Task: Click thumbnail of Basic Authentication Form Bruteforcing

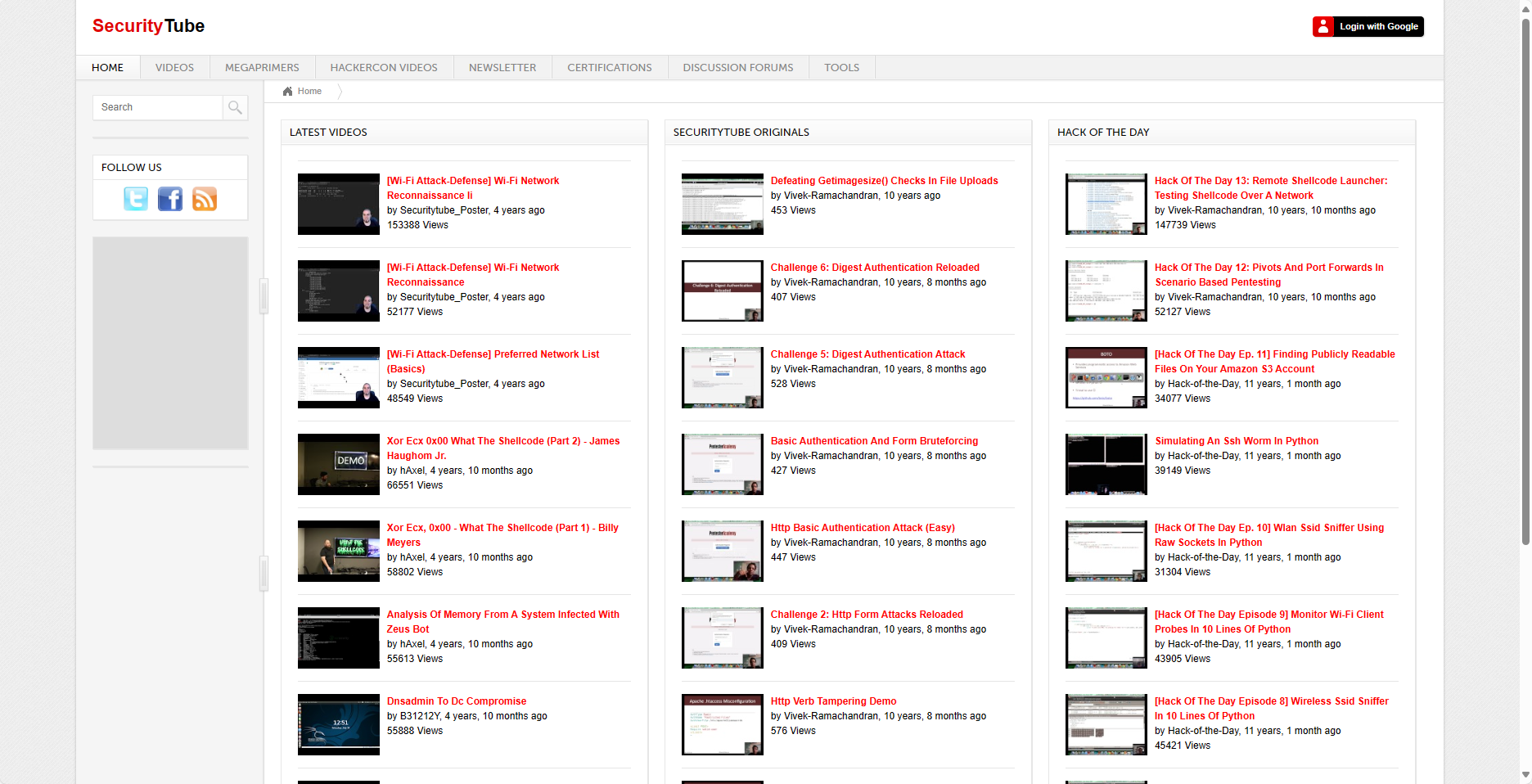Action: coord(723,465)
